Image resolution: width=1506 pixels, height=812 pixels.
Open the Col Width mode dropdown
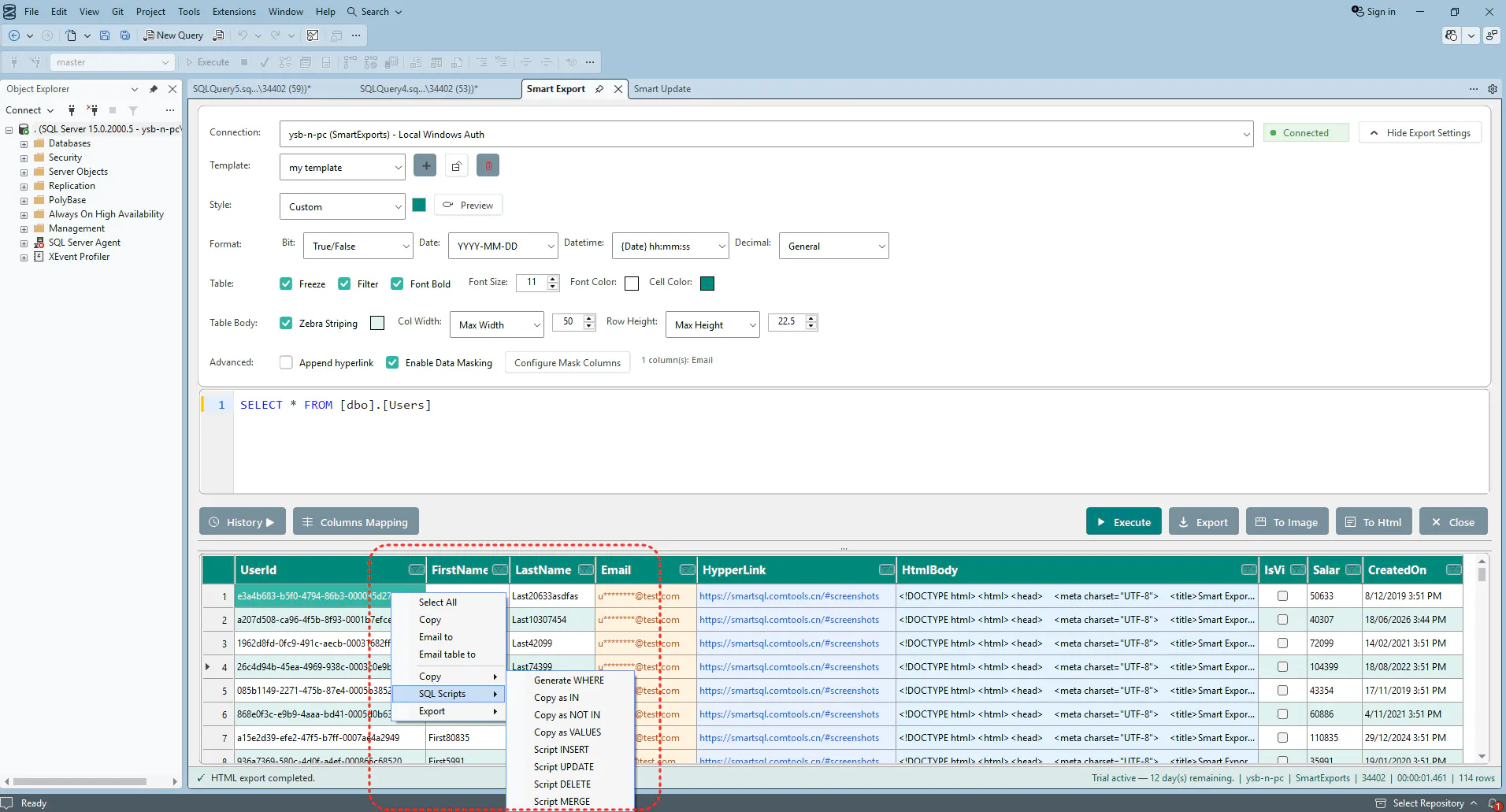point(497,324)
